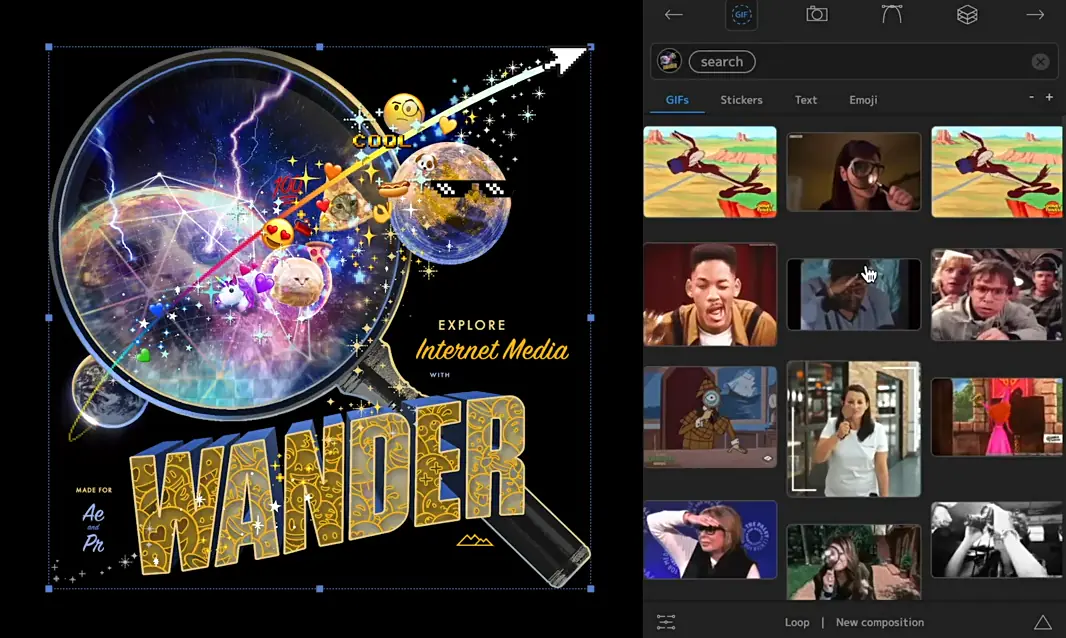
Task: Switch to the Stickers tab
Action: [x=741, y=100]
